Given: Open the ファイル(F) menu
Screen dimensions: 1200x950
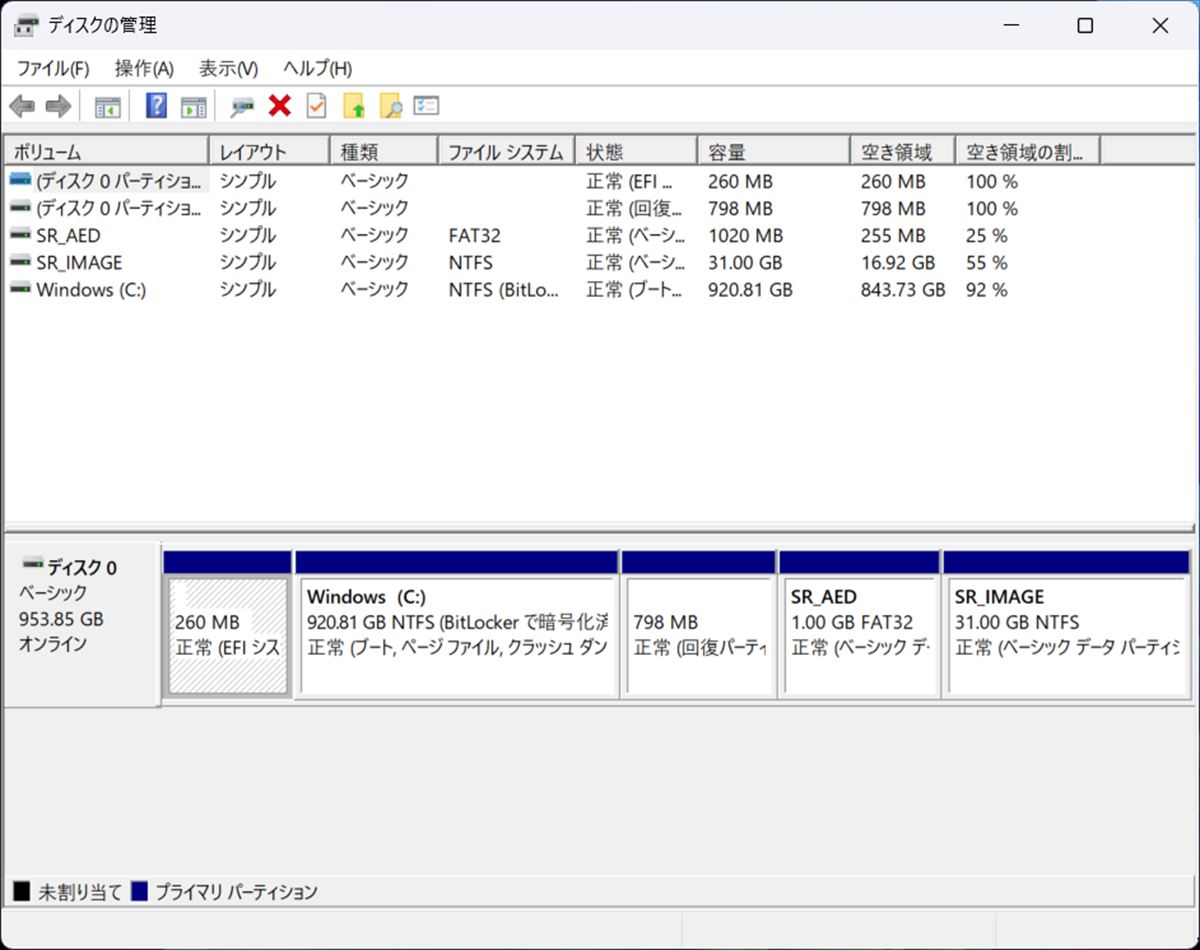Looking at the screenshot, I should (53, 68).
